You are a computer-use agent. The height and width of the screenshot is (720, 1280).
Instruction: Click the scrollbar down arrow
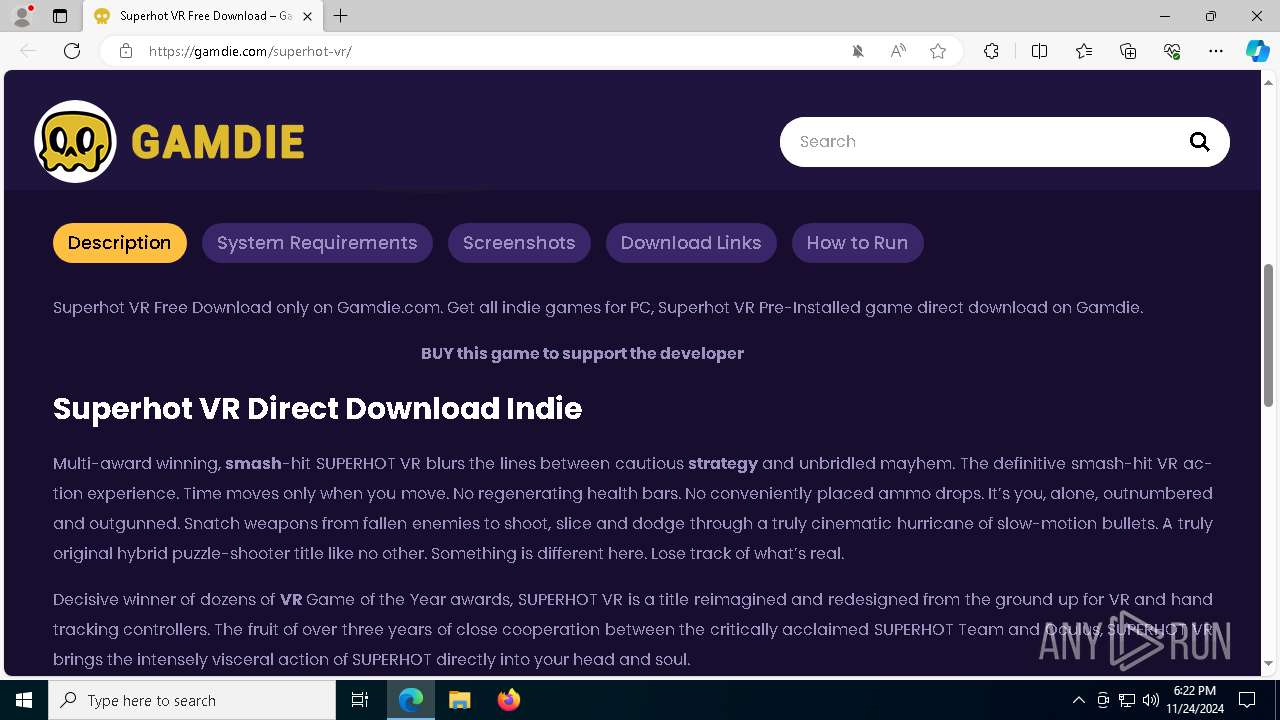[x=1268, y=663]
